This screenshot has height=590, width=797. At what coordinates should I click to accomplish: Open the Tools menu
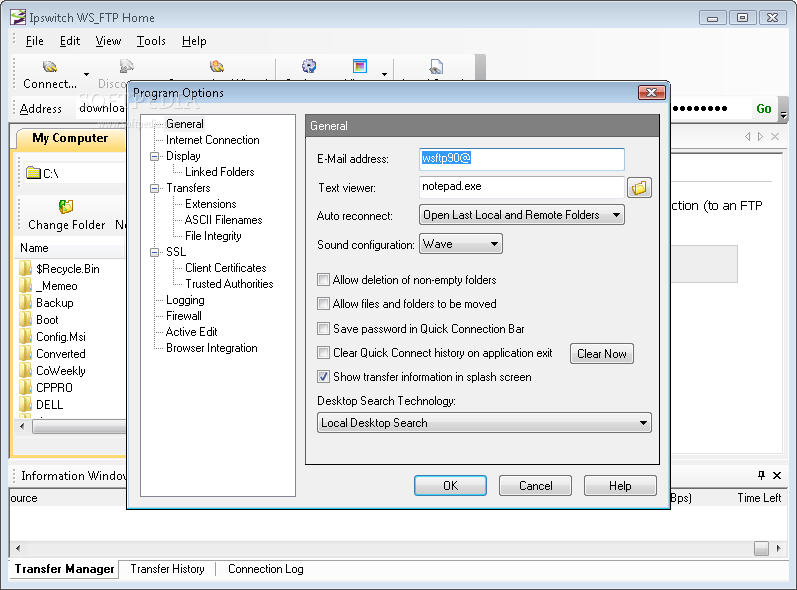(x=151, y=41)
